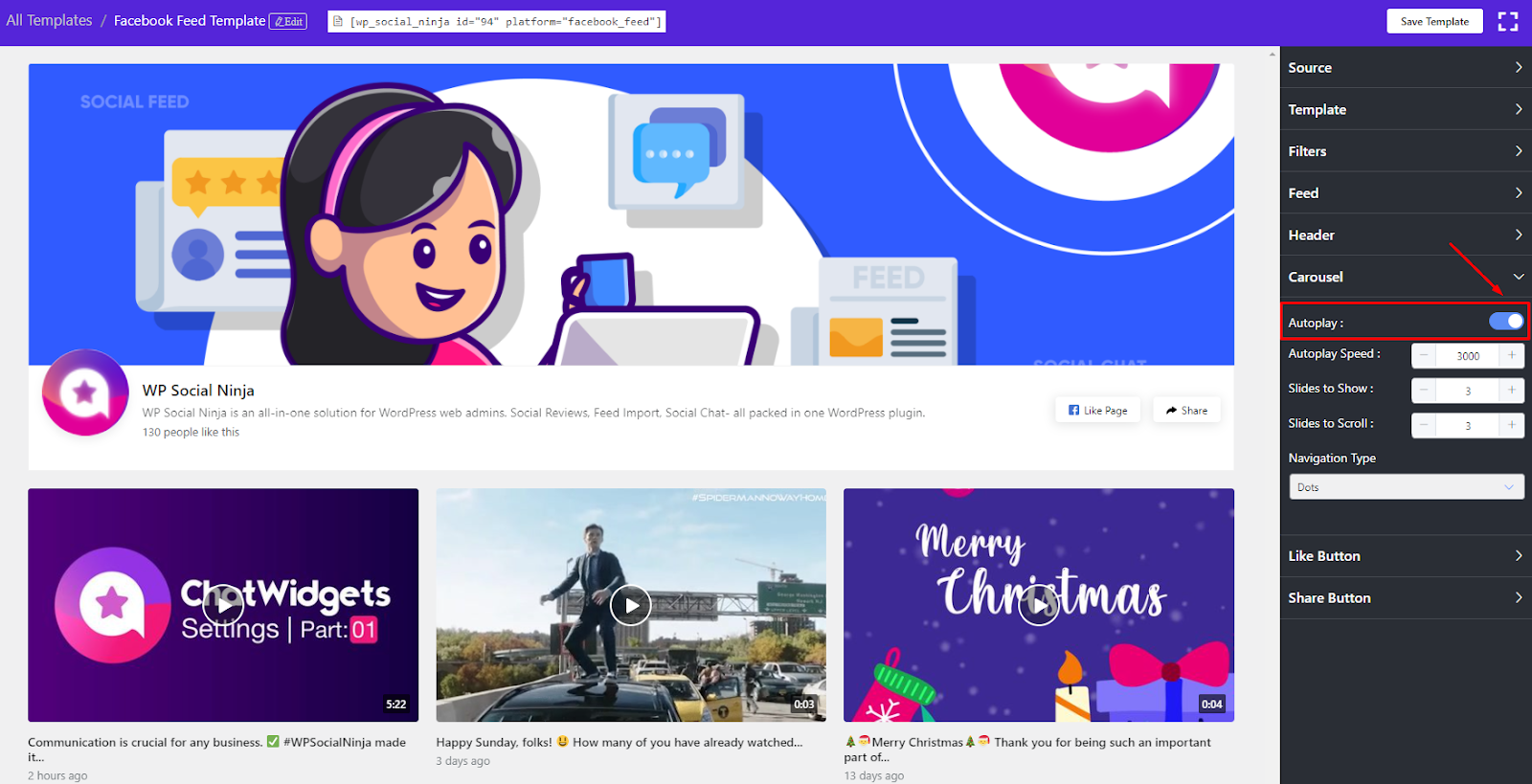Click the Slides to Show number field
Viewport: 1532px width, 784px height.
pyautogui.click(x=1468, y=390)
